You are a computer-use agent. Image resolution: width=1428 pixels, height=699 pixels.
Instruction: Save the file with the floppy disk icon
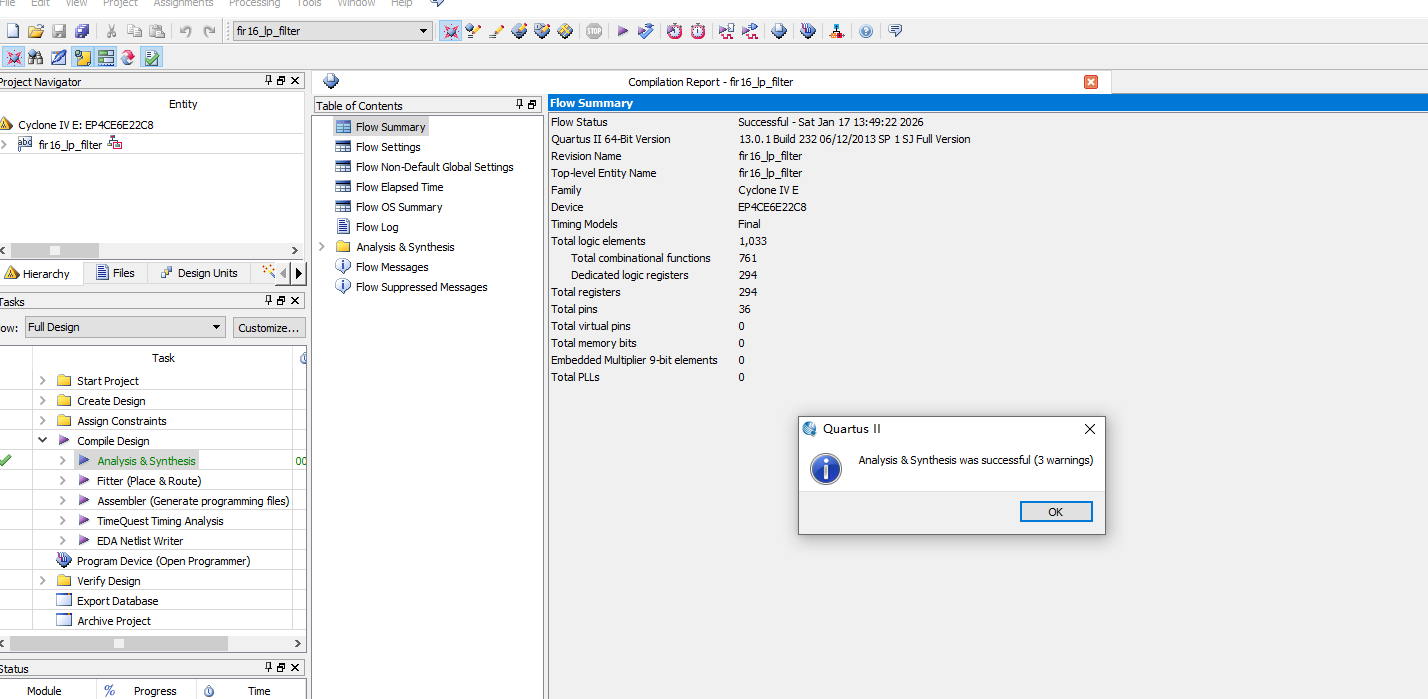(x=59, y=31)
